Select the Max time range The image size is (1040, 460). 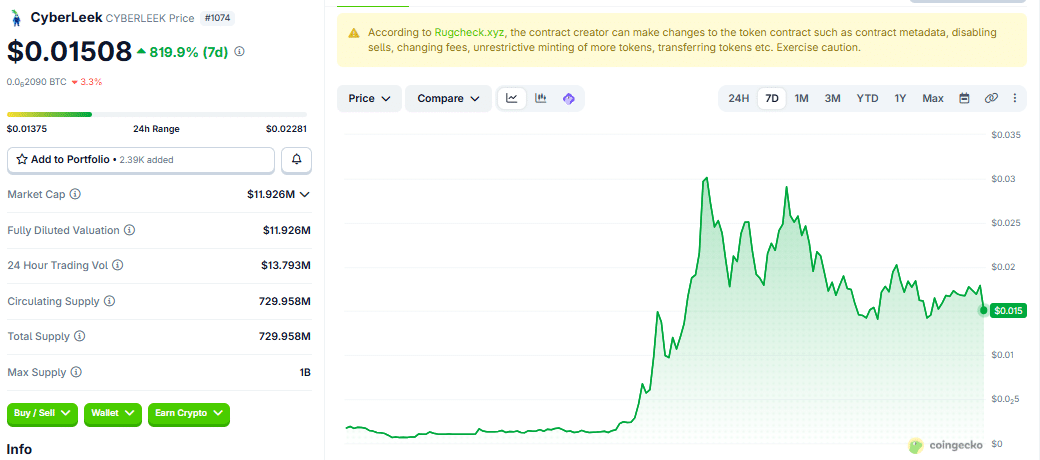(933, 98)
